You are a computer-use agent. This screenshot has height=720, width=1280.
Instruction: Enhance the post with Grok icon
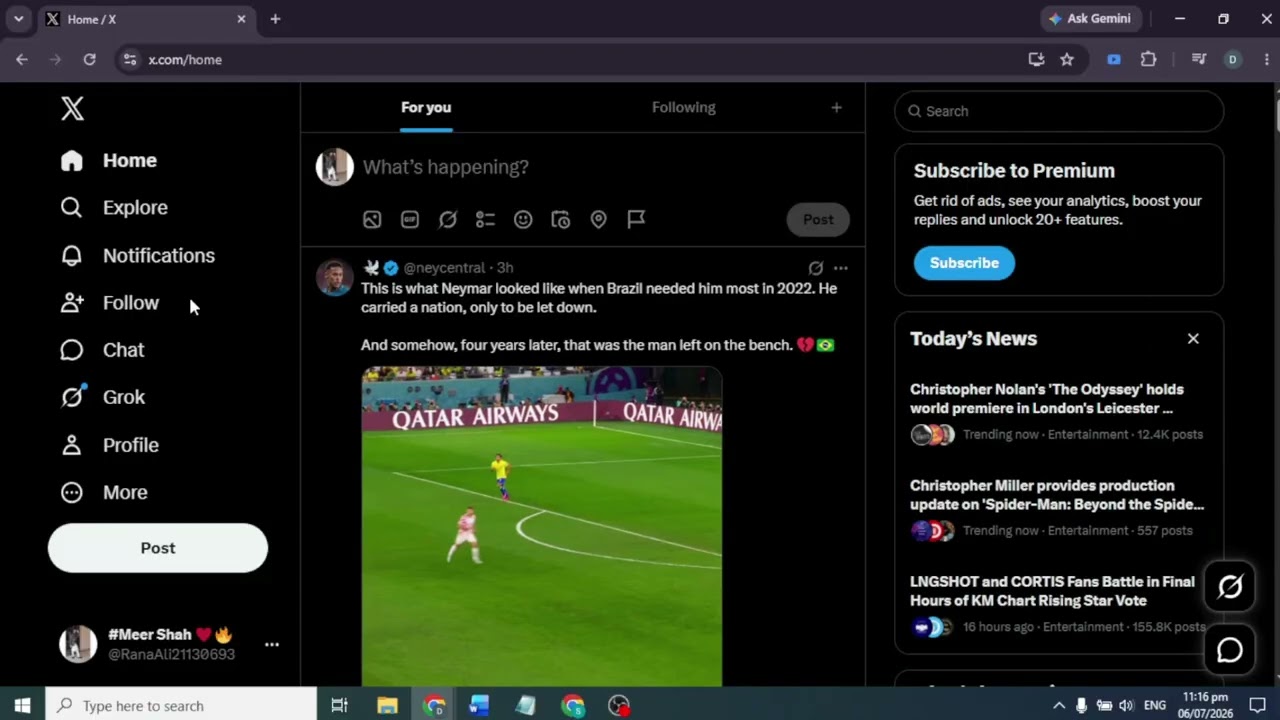click(448, 220)
